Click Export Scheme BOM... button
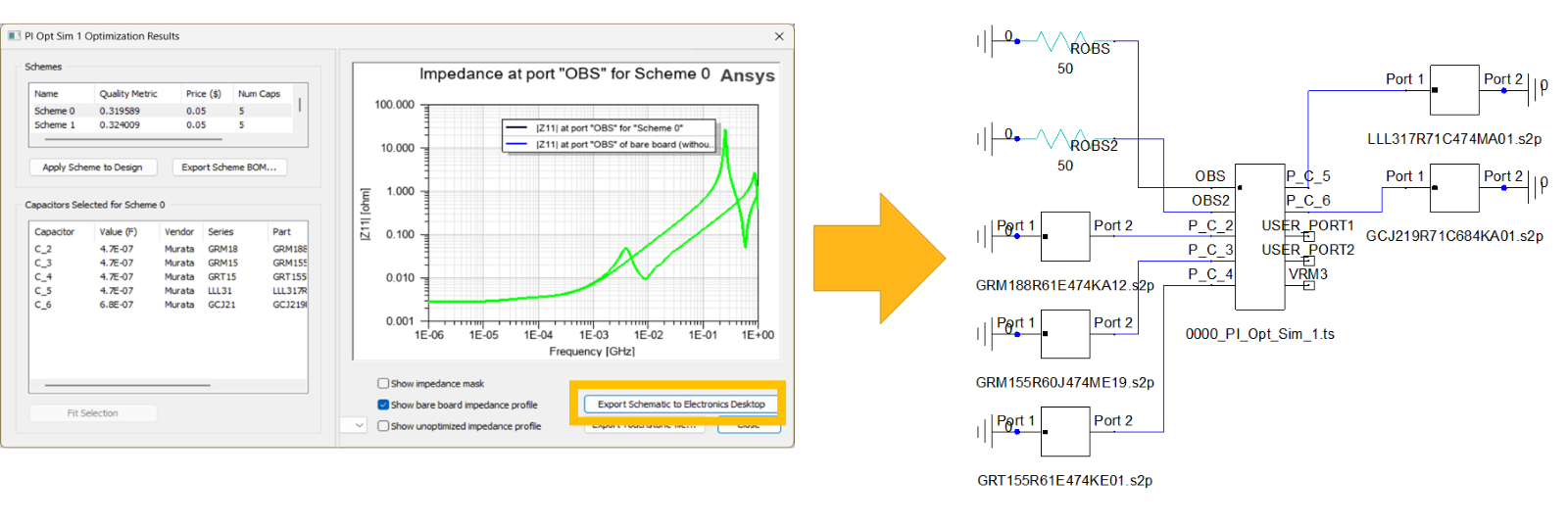The height and width of the screenshot is (528, 1568). pos(229,168)
